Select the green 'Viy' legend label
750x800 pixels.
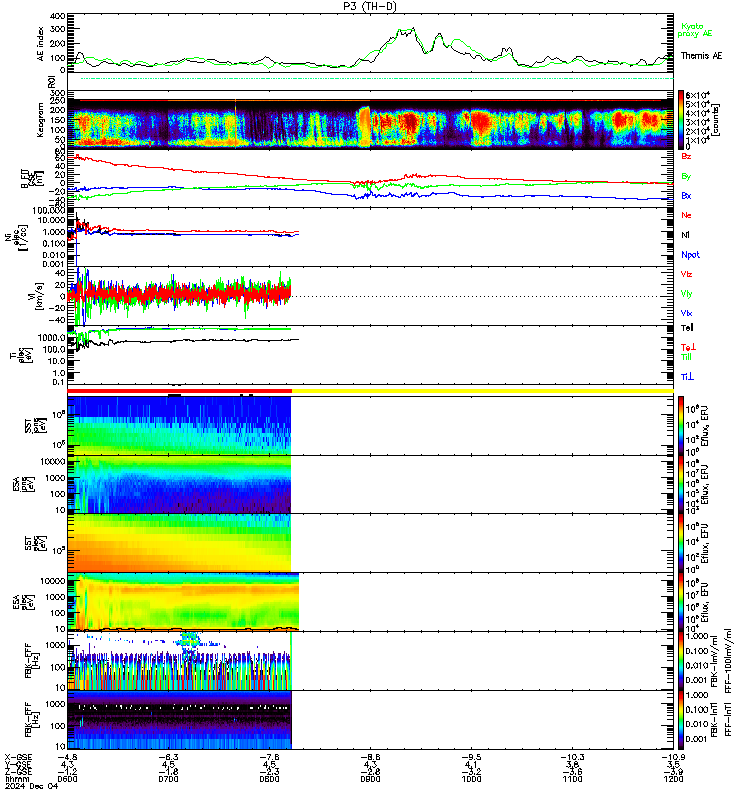pyautogui.click(x=686, y=294)
